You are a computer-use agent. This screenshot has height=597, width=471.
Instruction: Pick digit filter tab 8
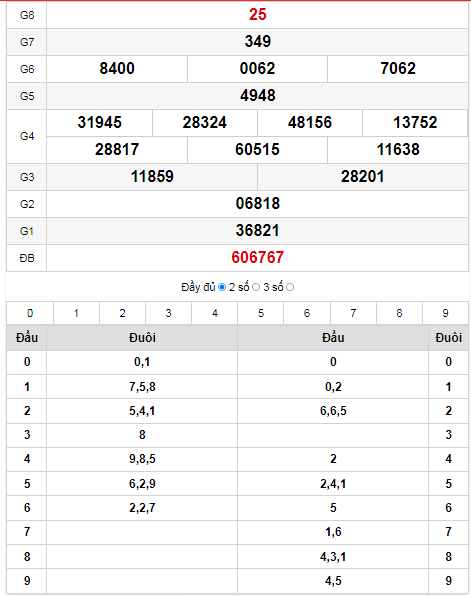(399, 313)
